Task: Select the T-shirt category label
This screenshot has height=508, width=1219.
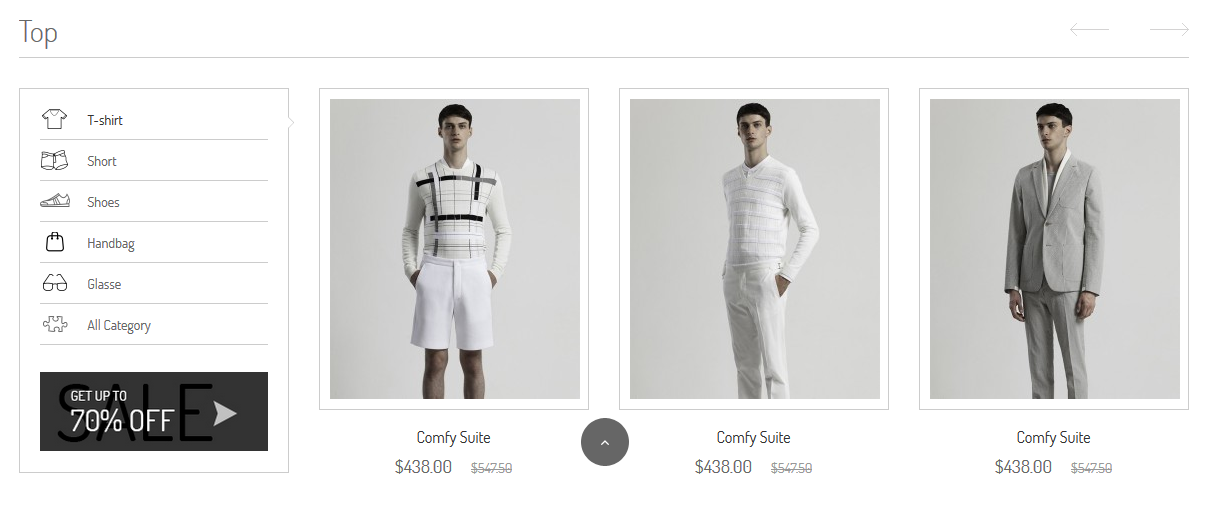Action: (x=105, y=120)
